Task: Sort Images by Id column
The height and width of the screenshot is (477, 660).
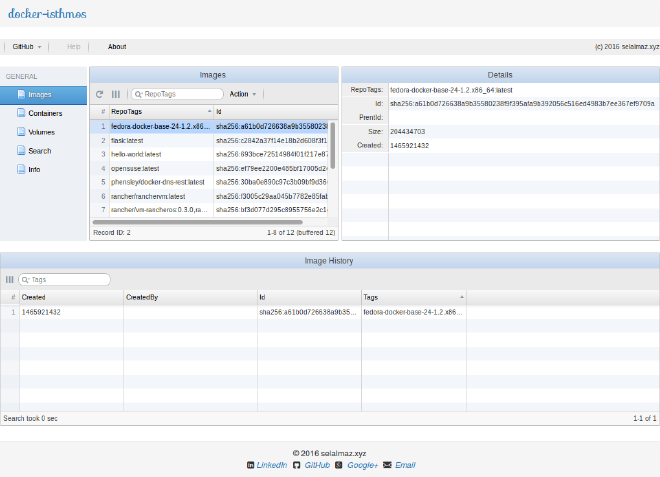Action: coord(271,112)
